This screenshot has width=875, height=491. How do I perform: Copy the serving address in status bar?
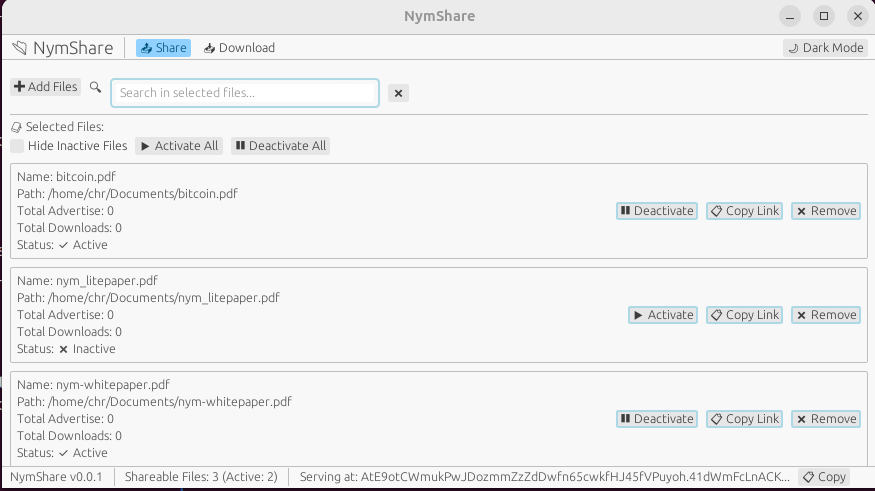point(824,477)
